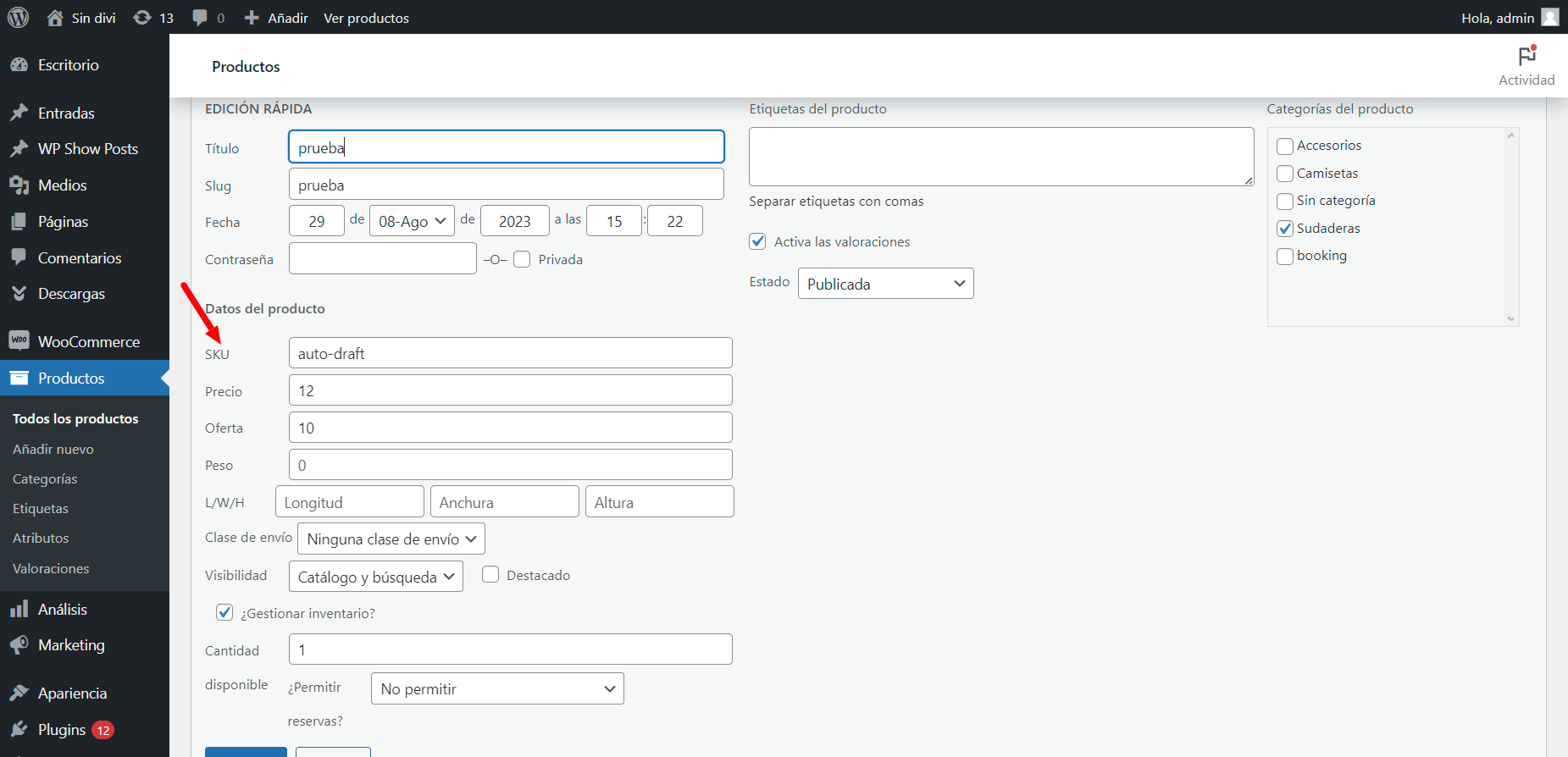Click the Cantidad field
The width and height of the screenshot is (1568, 757).
click(x=511, y=649)
